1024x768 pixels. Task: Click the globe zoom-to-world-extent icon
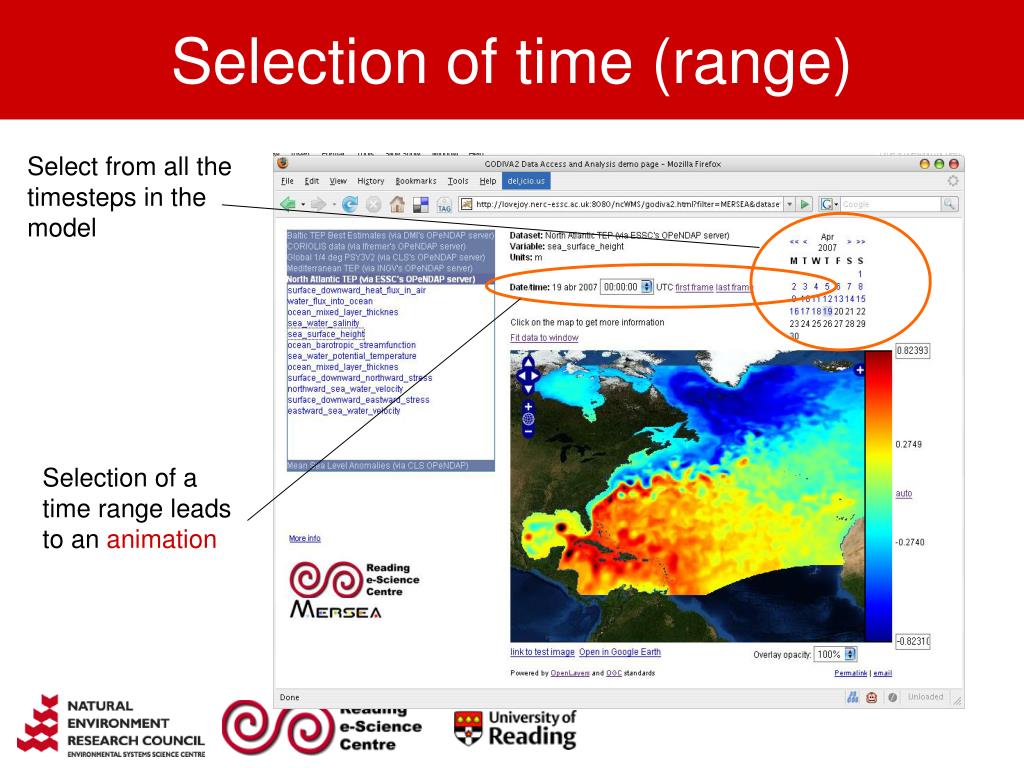coord(528,419)
